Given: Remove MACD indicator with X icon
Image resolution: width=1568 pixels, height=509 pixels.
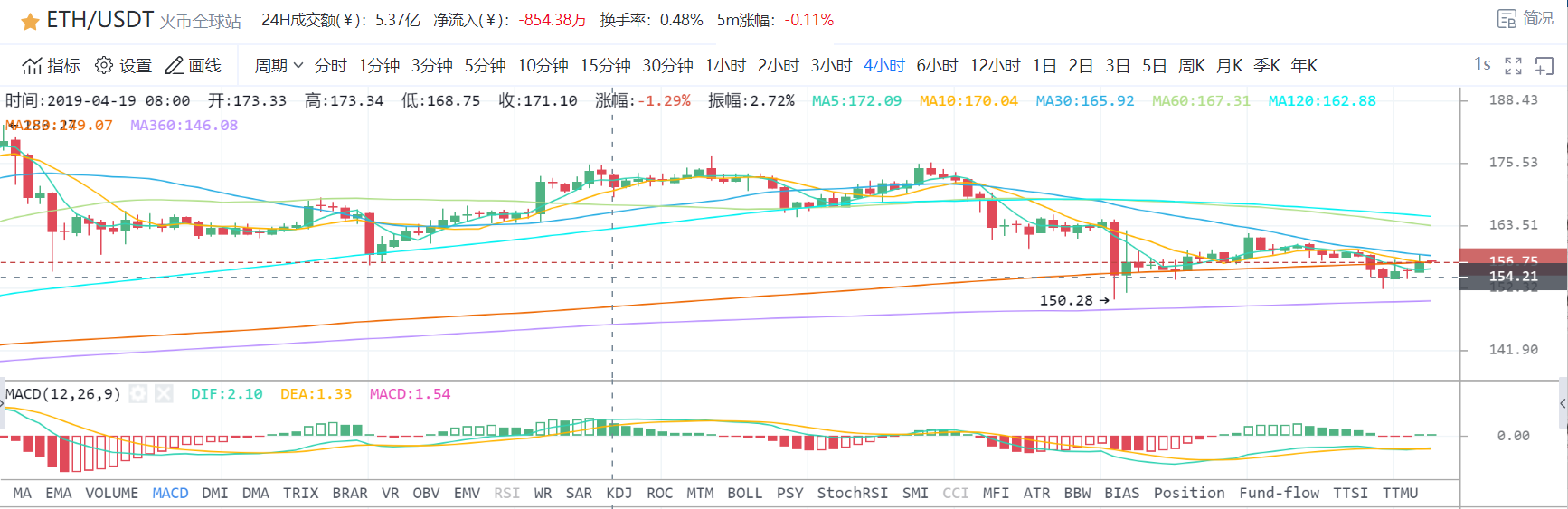Looking at the screenshot, I should (x=164, y=394).
